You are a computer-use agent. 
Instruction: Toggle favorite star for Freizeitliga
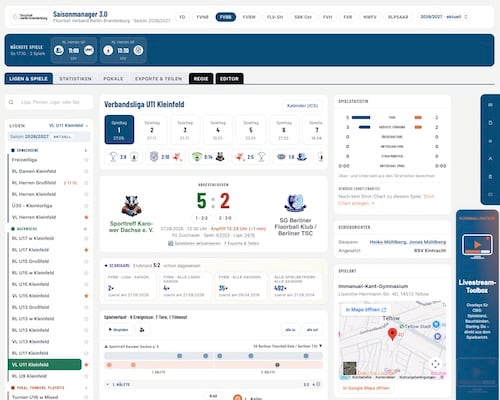(x=86, y=160)
